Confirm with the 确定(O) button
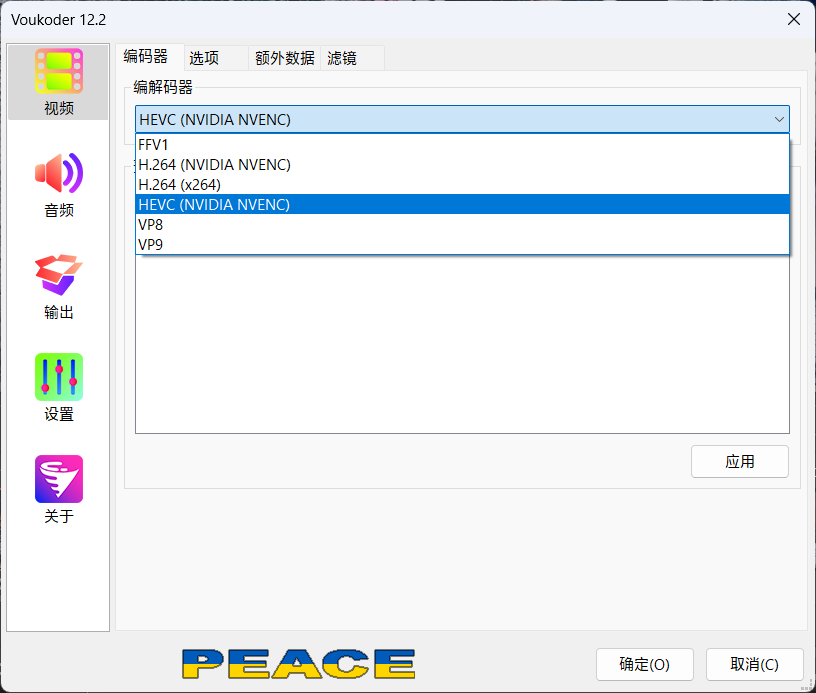Image resolution: width=816 pixels, height=693 pixels. click(x=644, y=664)
